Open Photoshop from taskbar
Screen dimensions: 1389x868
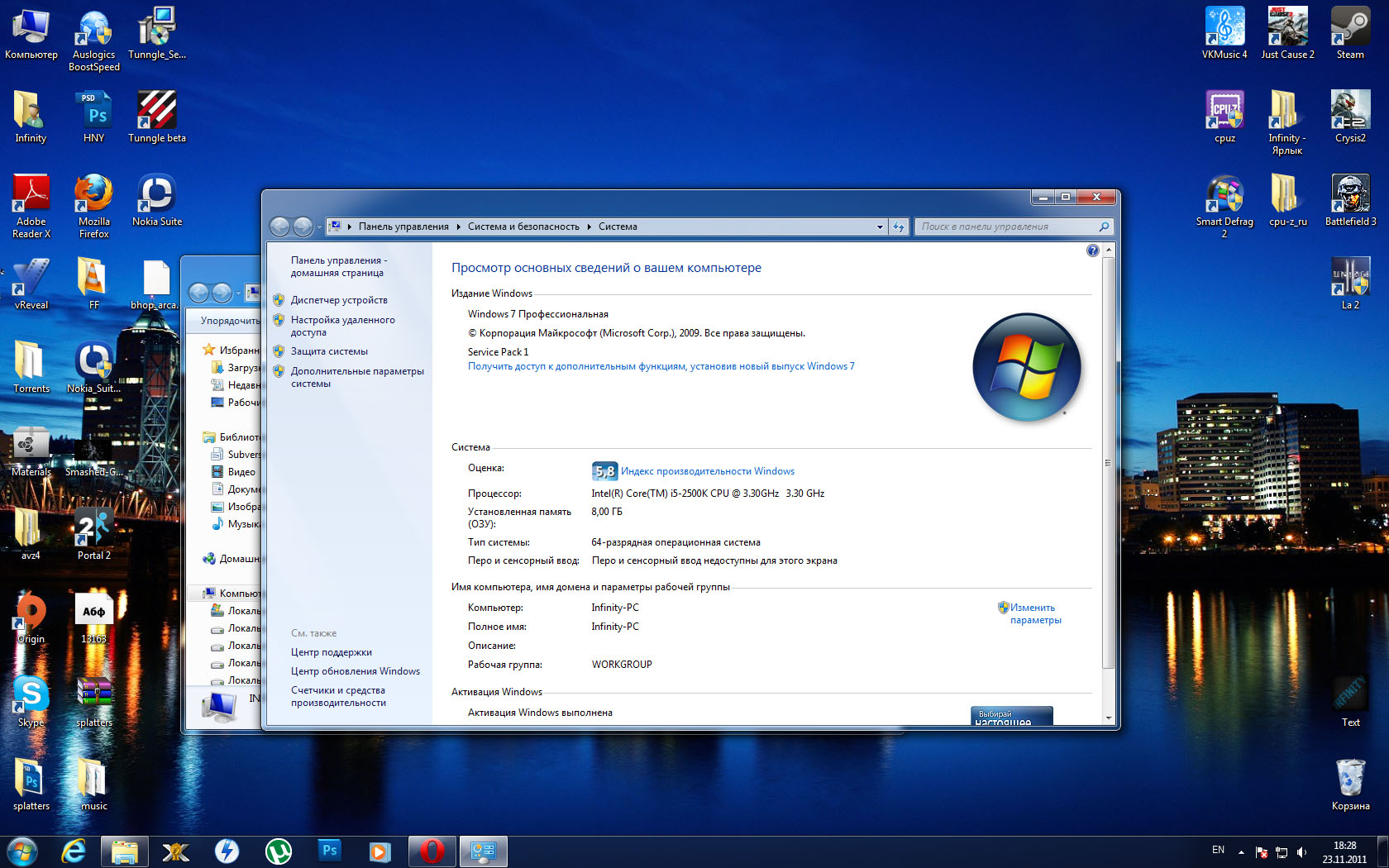point(330,851)
